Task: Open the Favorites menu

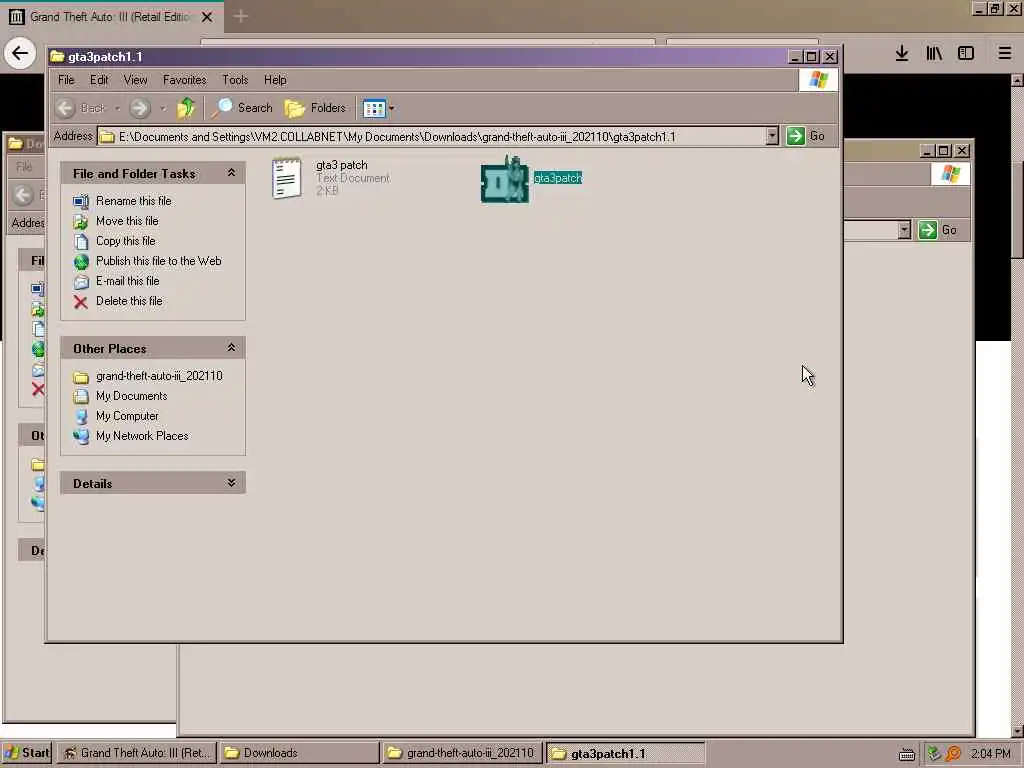Action: click(185, 80)
